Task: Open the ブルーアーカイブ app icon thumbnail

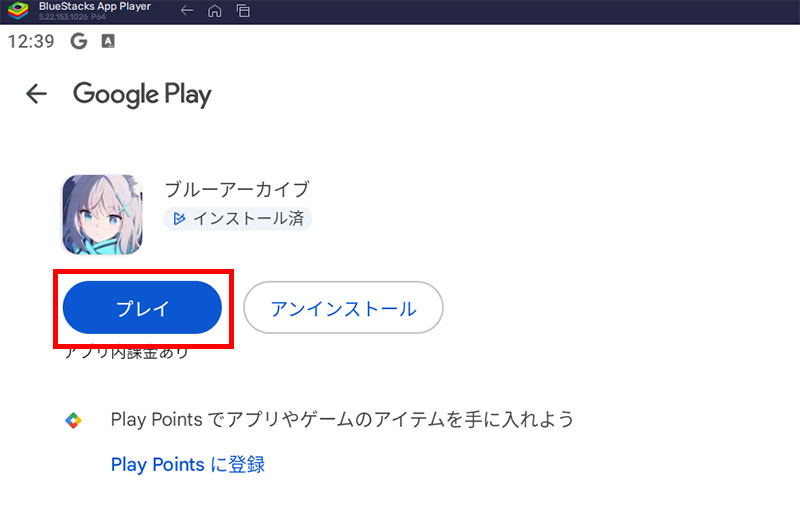Action: [102, 214]
